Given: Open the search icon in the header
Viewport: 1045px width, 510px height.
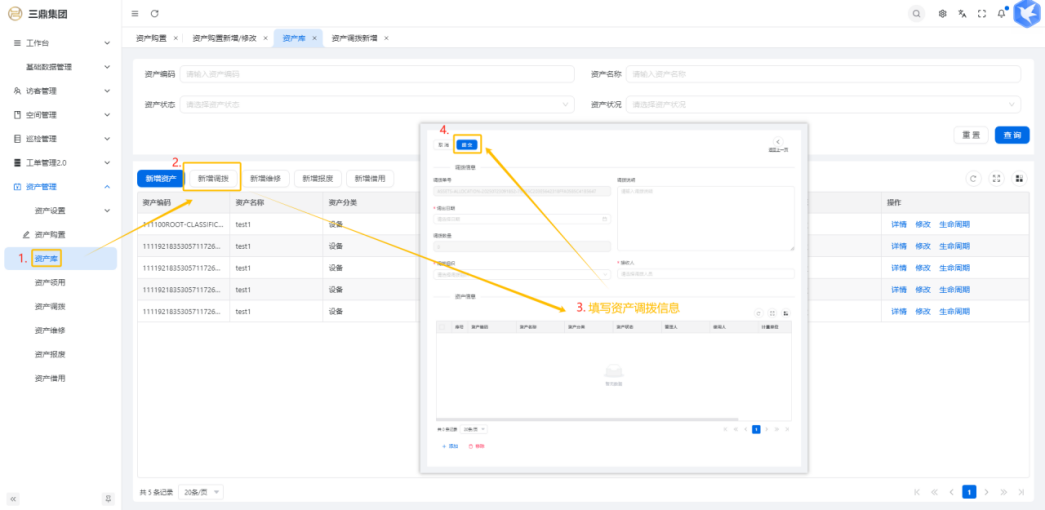Looking at the screenshot, I should tap(916, 13).
